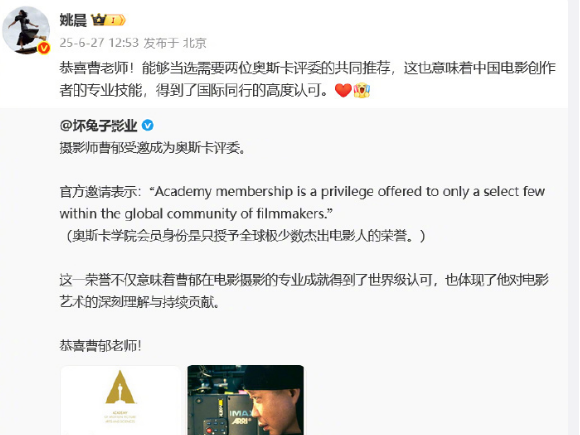Click the paragraph beginning 这一荣誉不仅意味着
The height and width of the screenshot is (435, 580).
[304, 291]
